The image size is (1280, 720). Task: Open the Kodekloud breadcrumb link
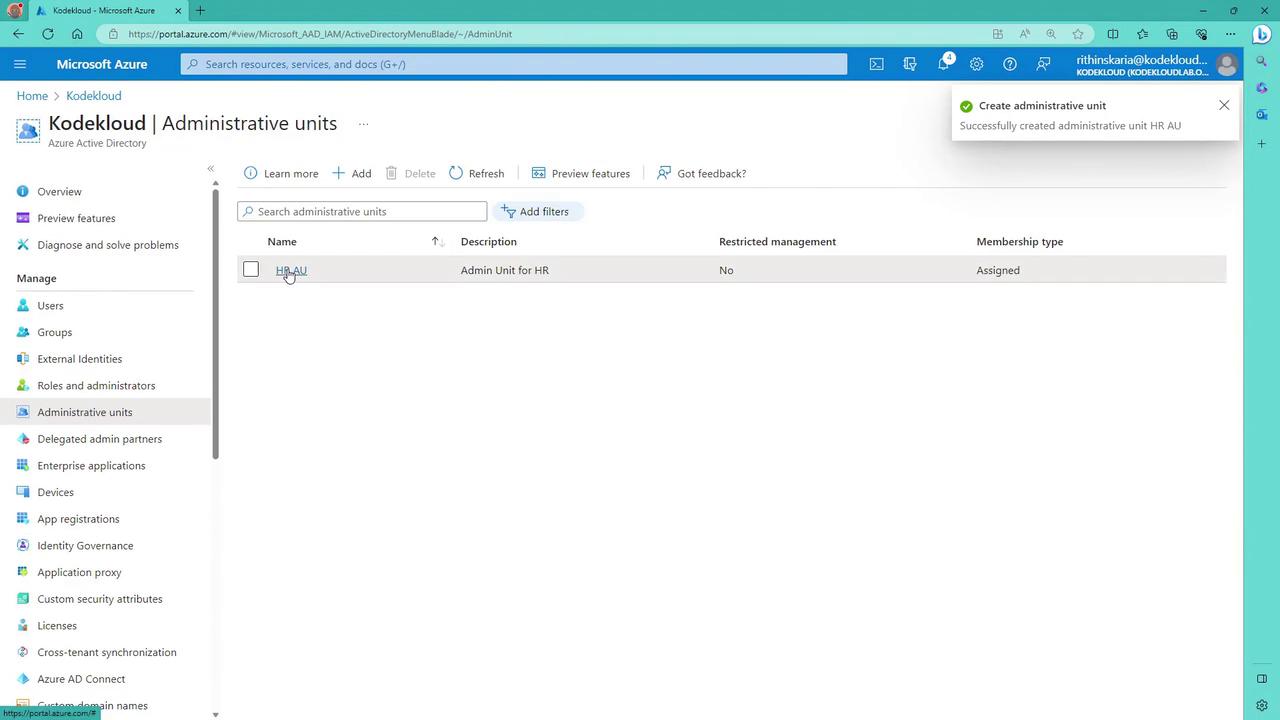94,96
